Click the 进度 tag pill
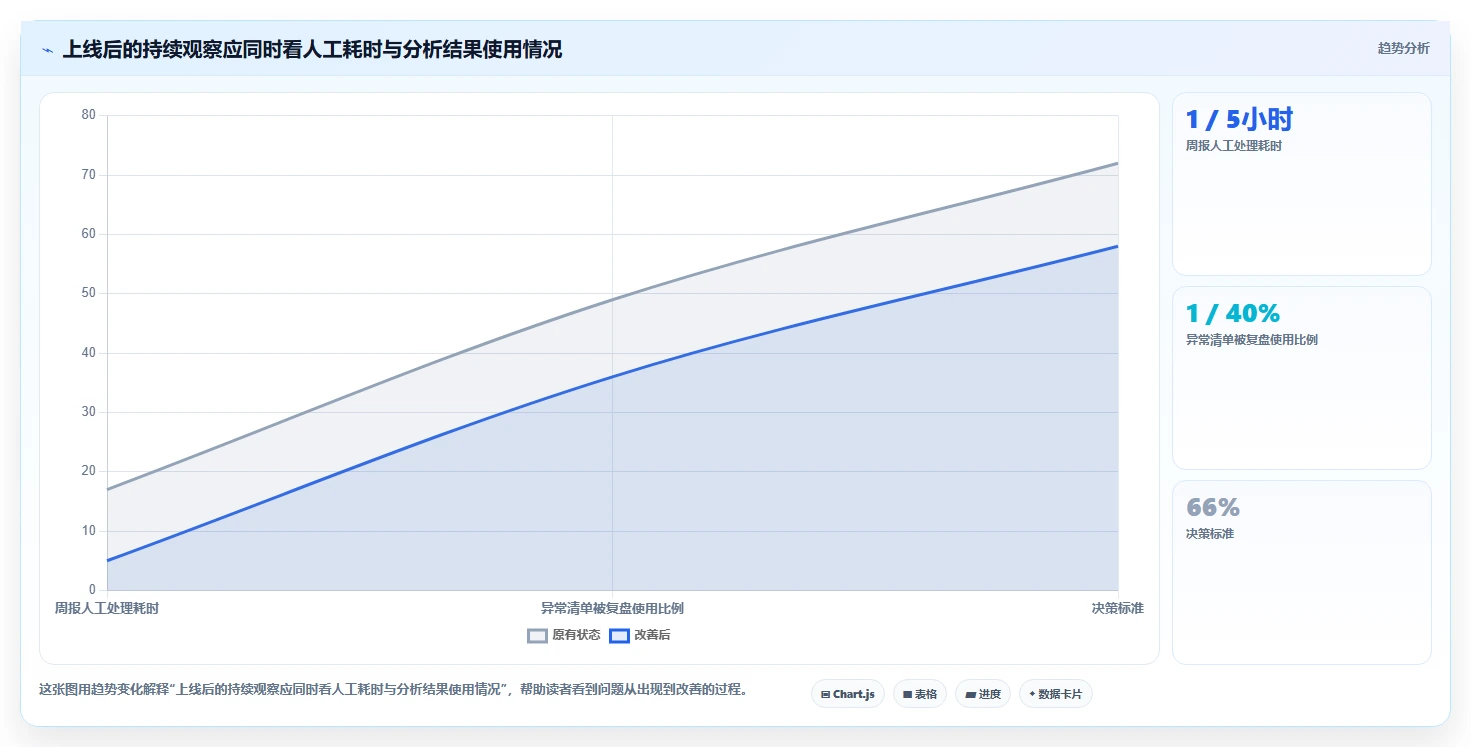The width and height of the screenshot is (1471, 747). point(983,694)
